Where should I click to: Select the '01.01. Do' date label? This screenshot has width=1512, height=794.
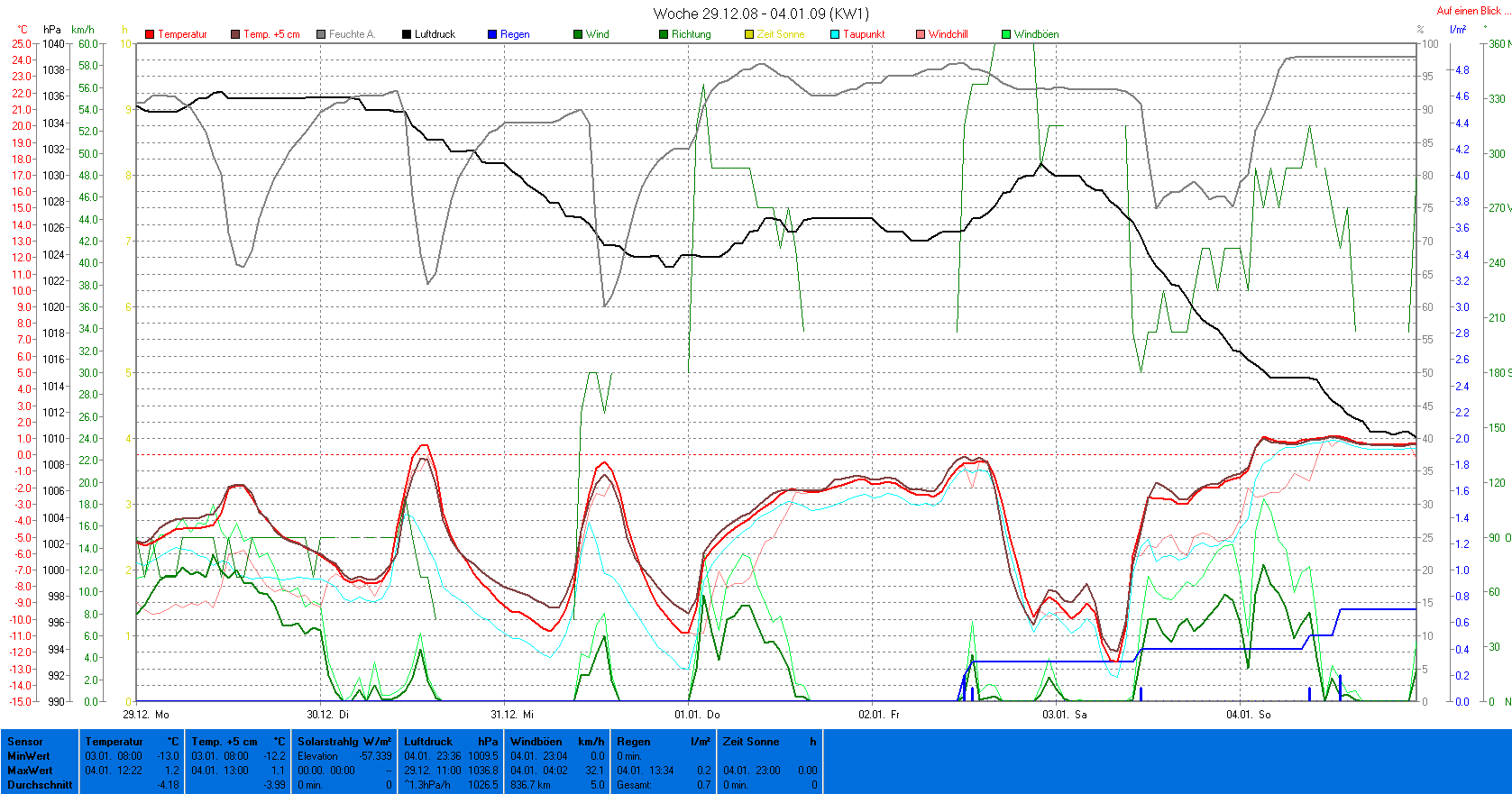pos(697,715)
